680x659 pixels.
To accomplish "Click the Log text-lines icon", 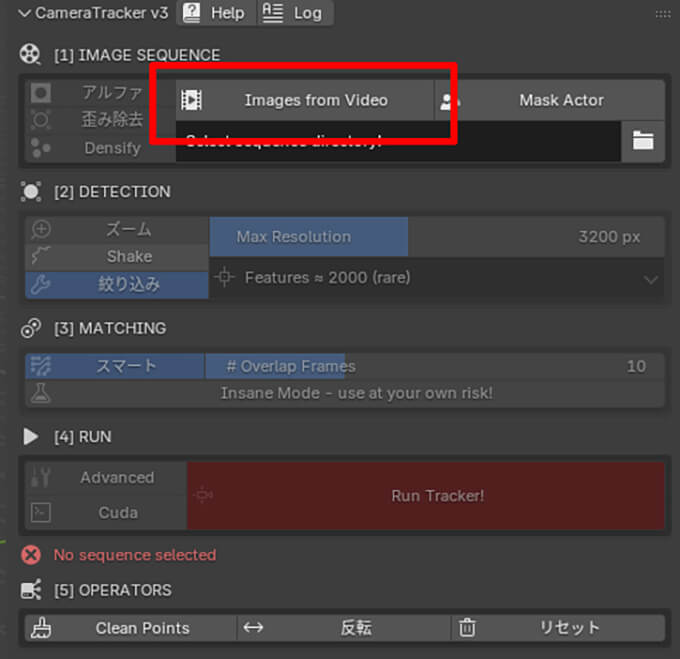I will click(273, 13).
